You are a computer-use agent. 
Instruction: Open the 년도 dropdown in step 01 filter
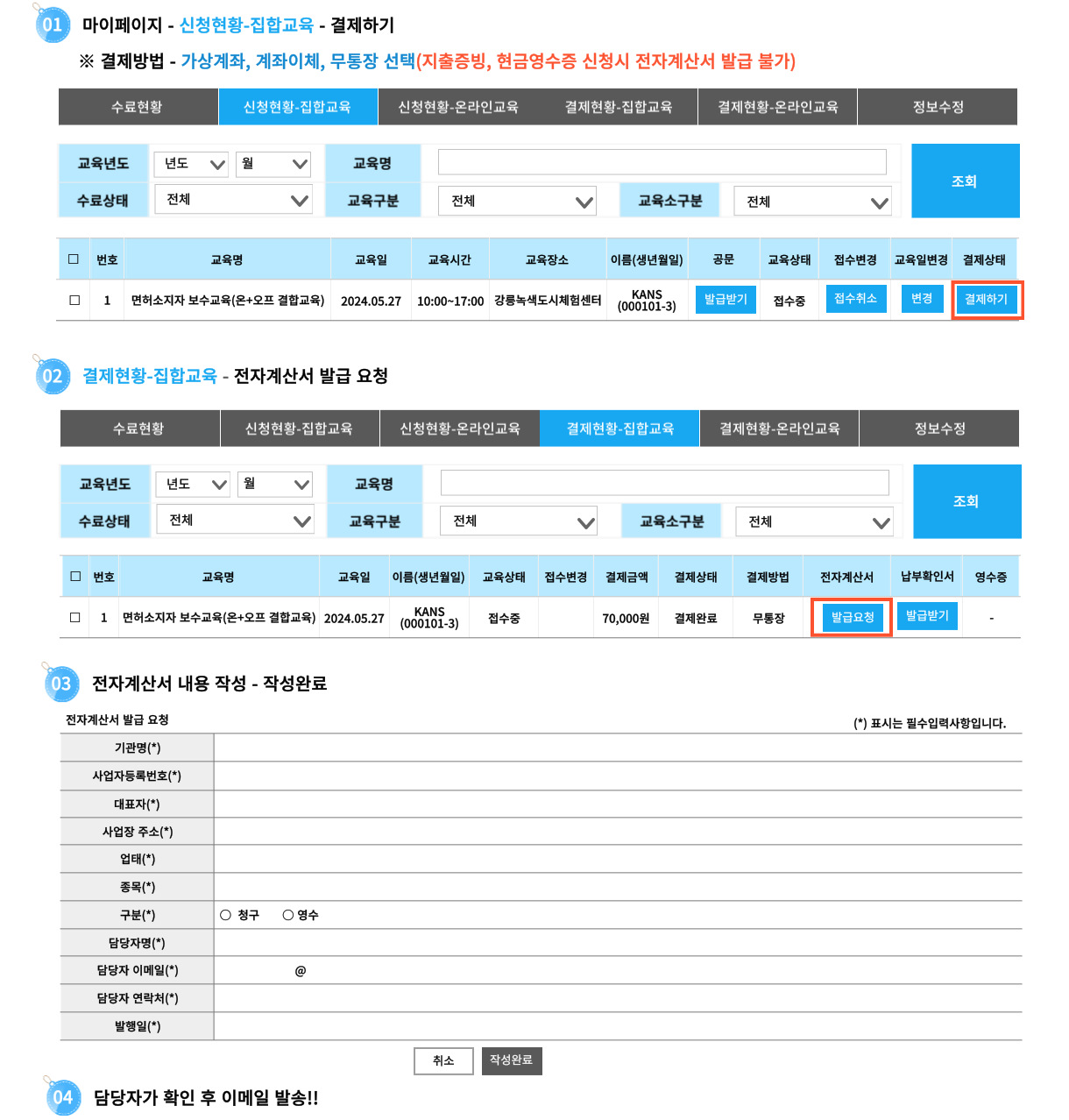coord(192,164)
